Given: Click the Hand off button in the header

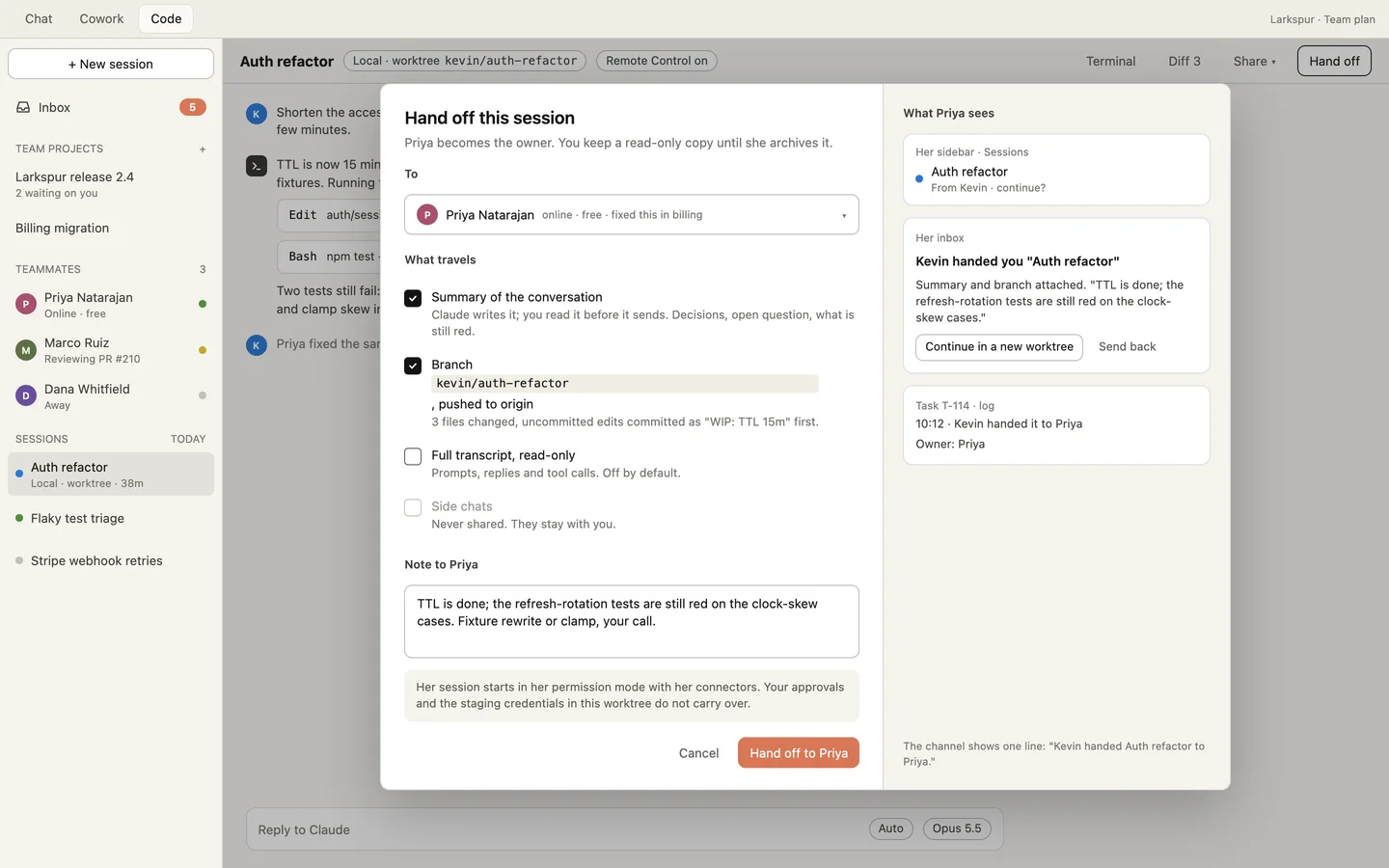Looking at the screenshot, I should tap(1334, 61).
